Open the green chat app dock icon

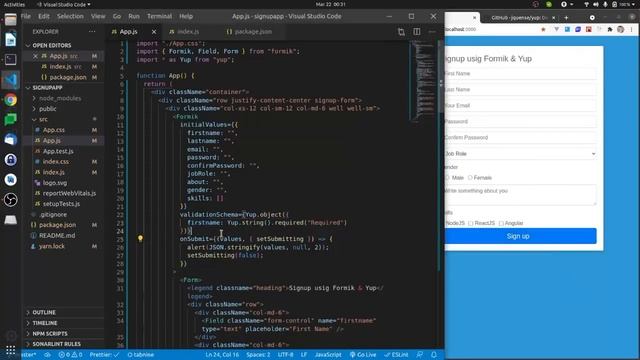11,120
